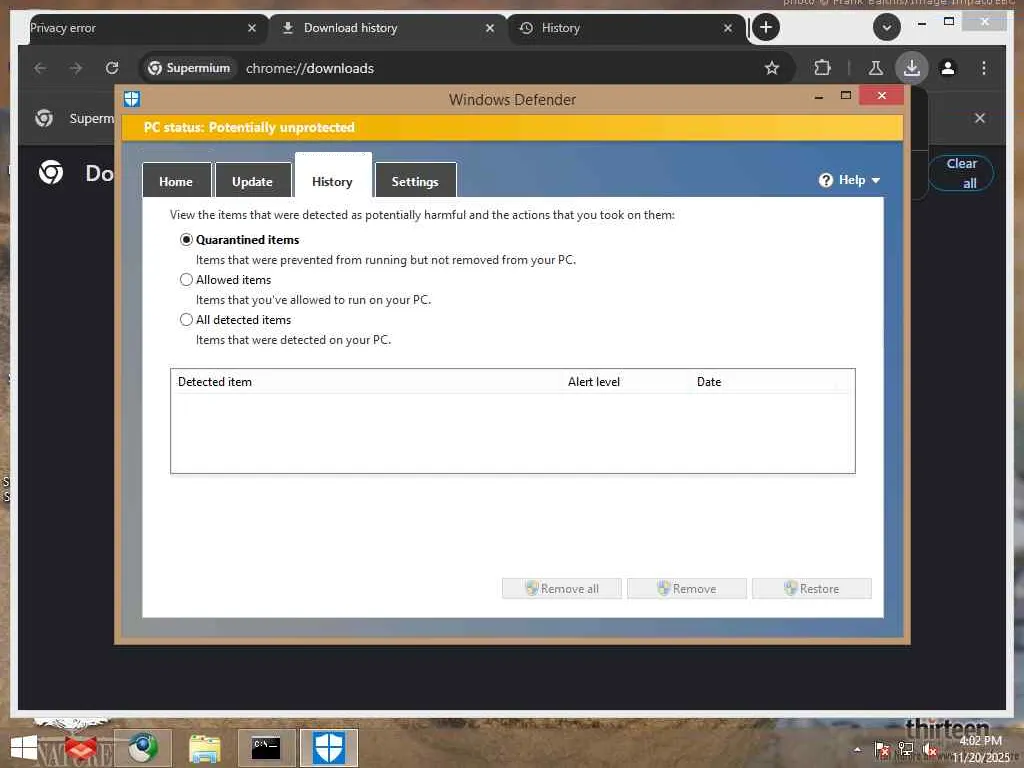This screenshot has width=1024, height=768.
Task: Dismiss the Supermium info bar
Action: tap(980, 118)
